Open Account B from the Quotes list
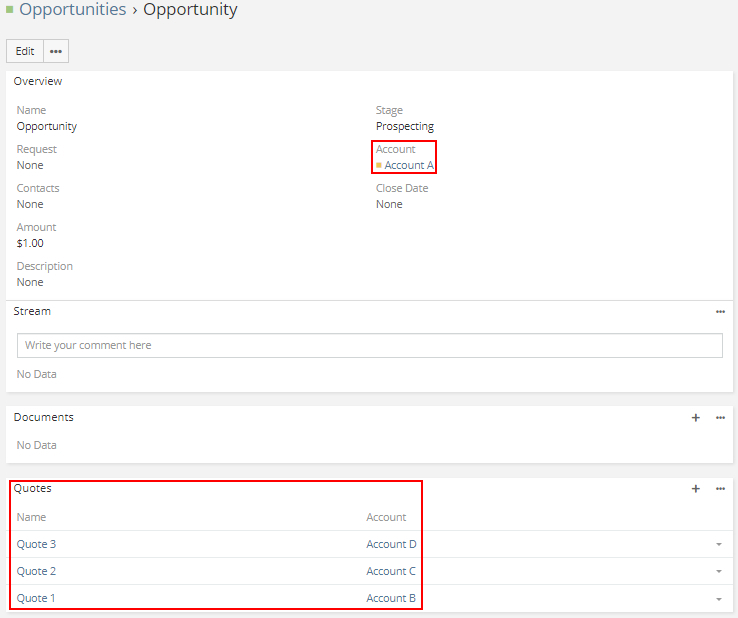 391,598
